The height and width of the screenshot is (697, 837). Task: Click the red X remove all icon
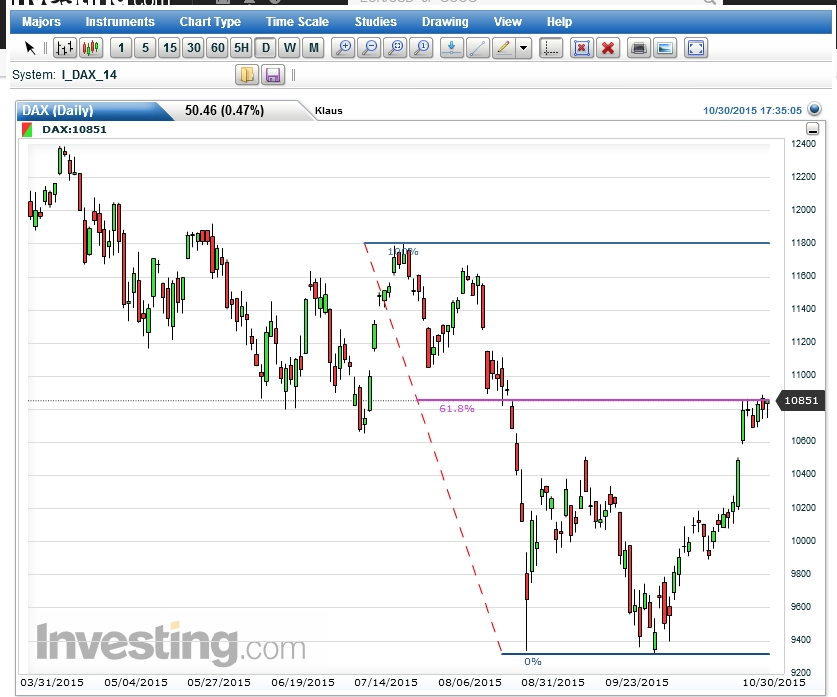(x=607, y=48)
